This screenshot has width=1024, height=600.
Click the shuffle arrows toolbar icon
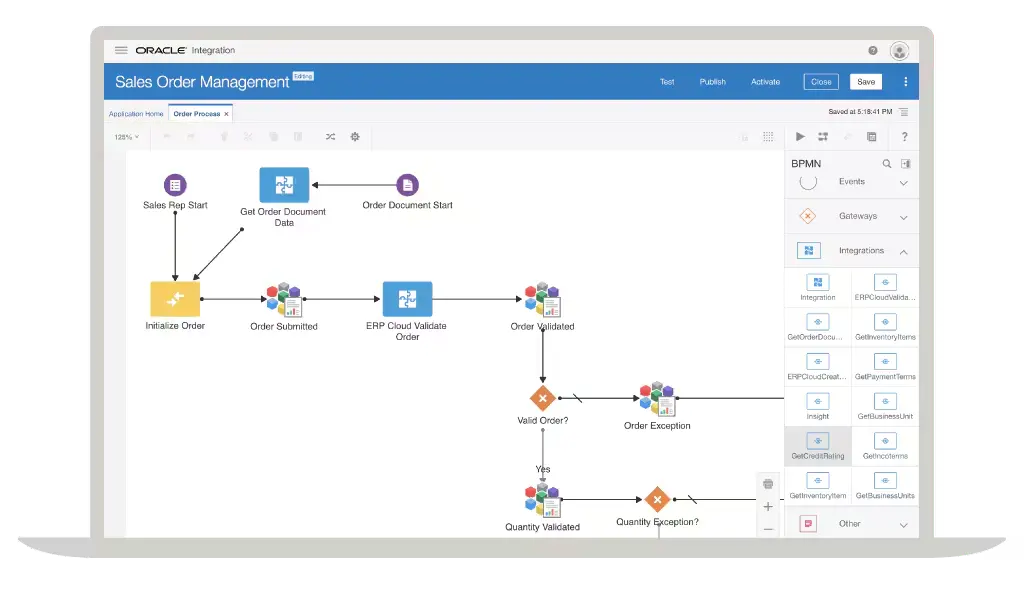(x=330, y=136)
